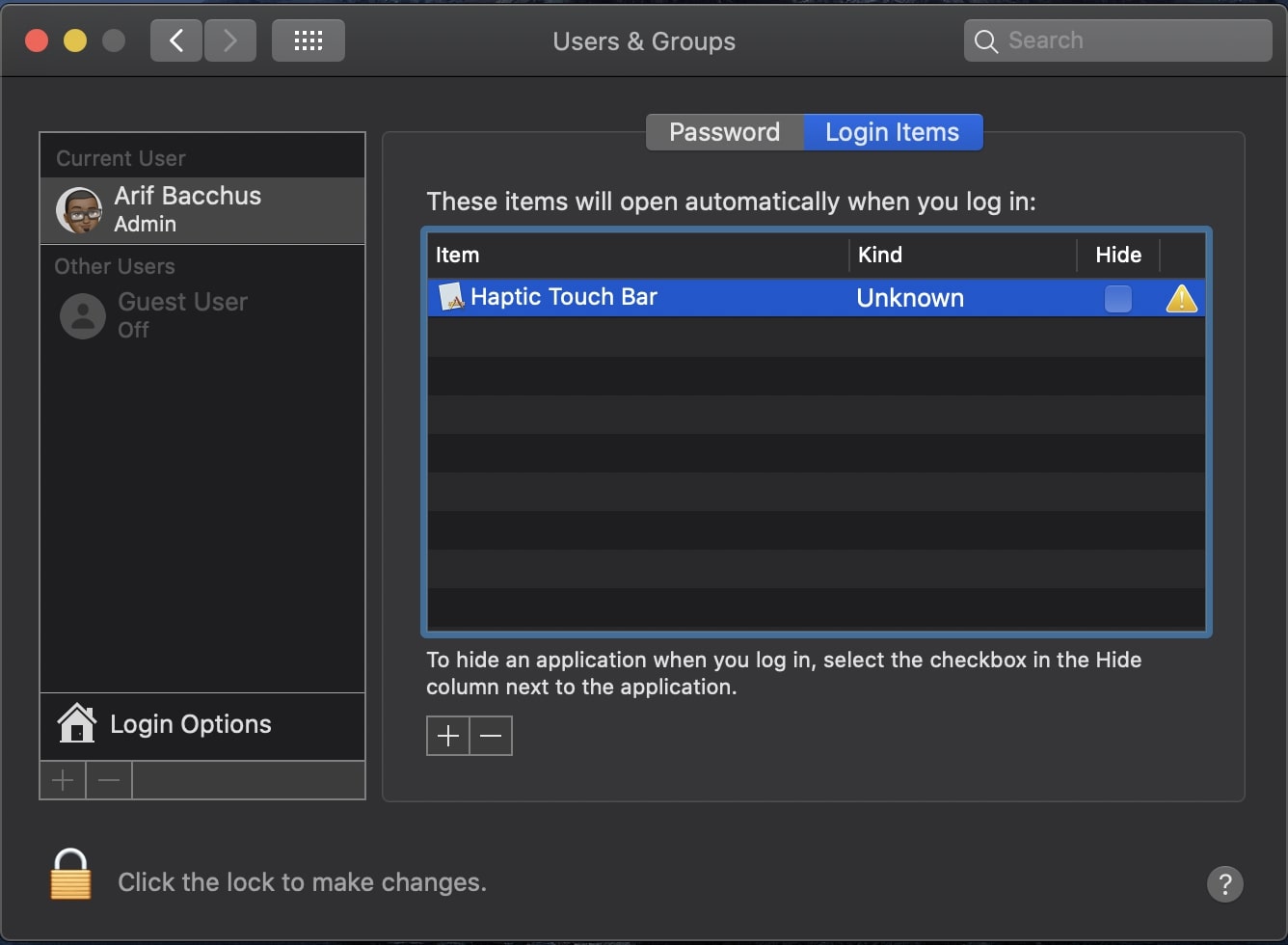
Task: Click the Hide column header
Action: click(x=1118, y=255)
